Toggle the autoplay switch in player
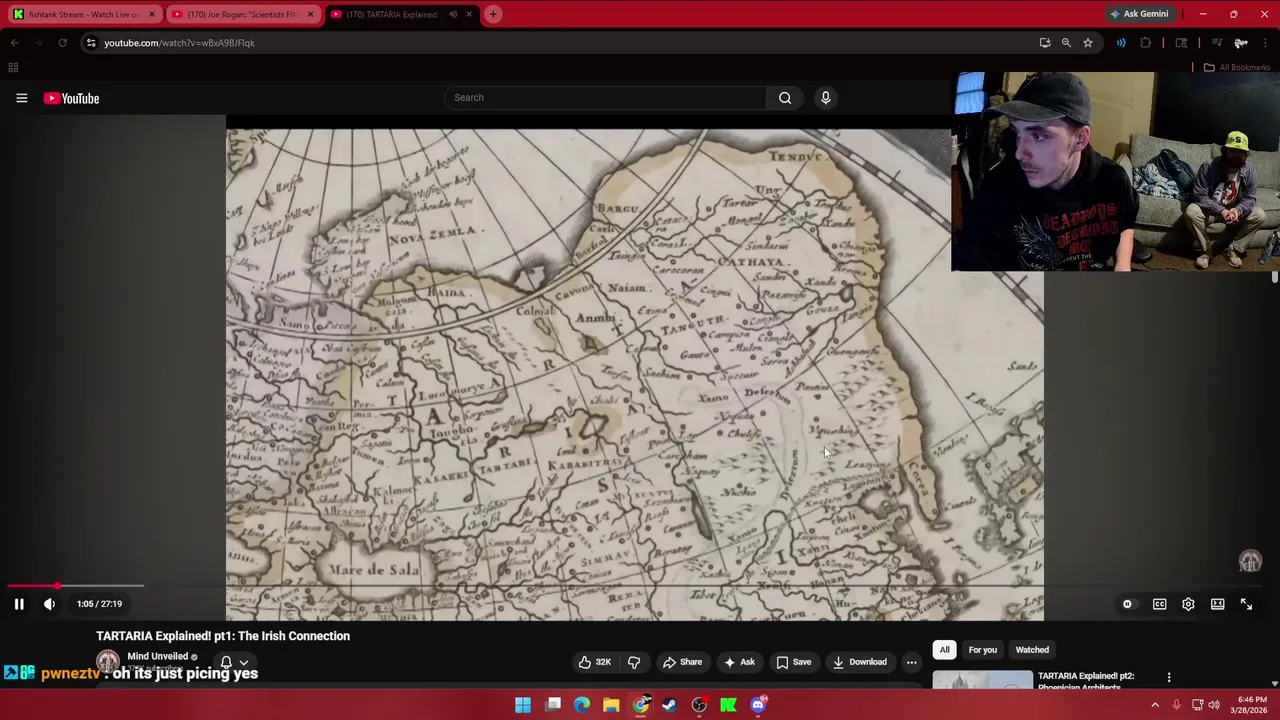1280x720 pixels. coord(1127,604)
